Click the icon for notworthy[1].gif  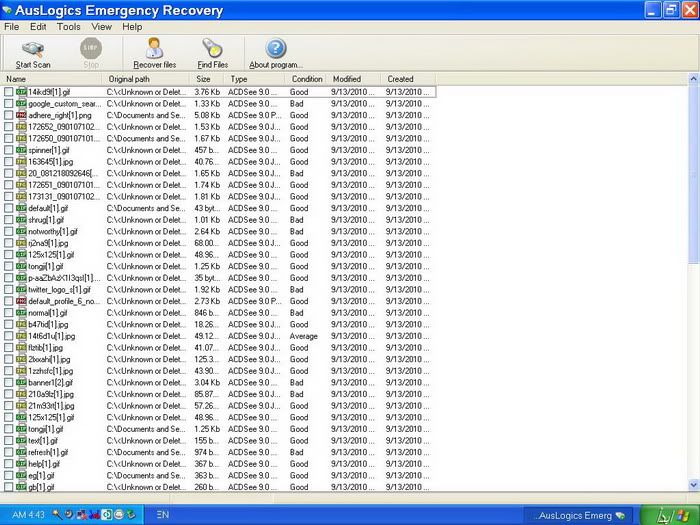pyautogui.click(x=21, y=231)
